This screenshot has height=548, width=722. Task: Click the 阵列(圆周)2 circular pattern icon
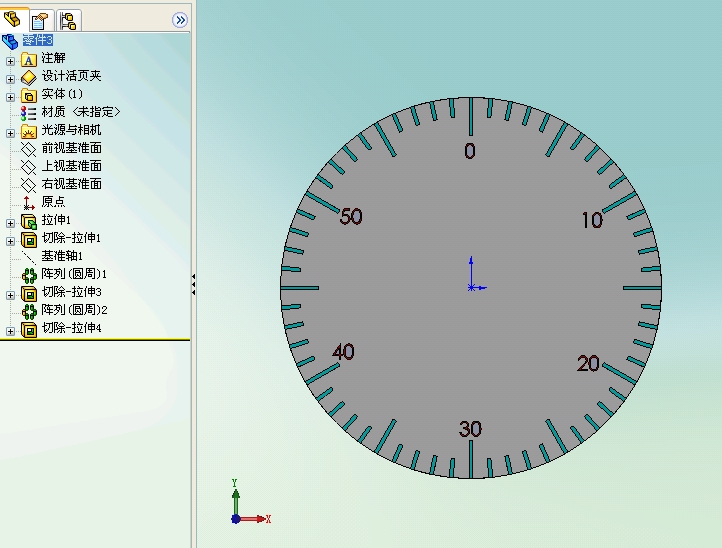29,311
